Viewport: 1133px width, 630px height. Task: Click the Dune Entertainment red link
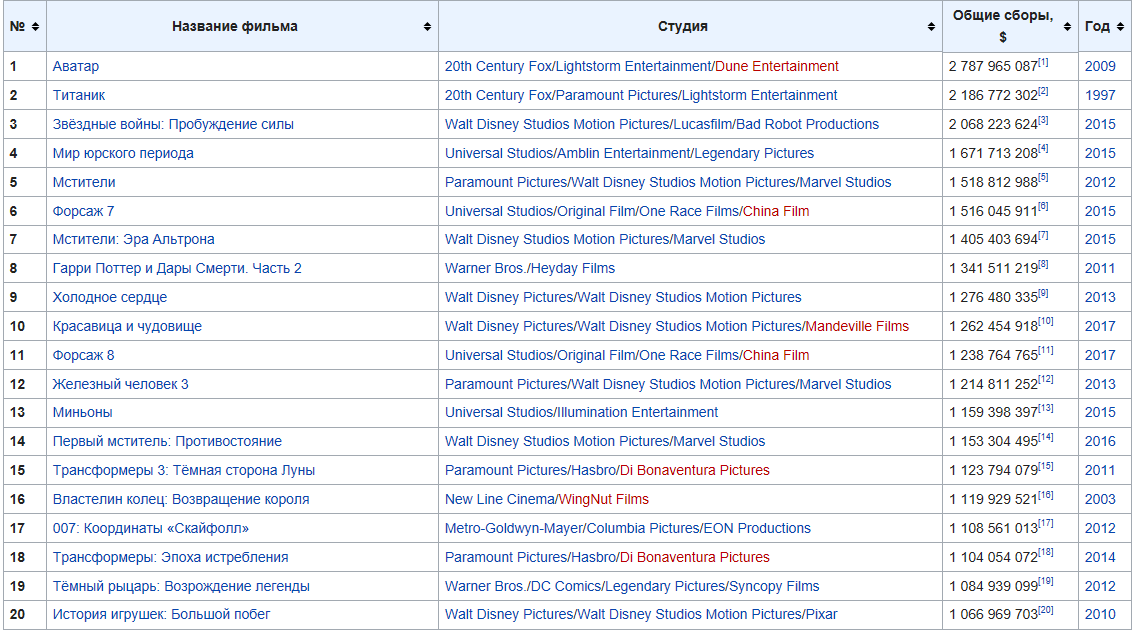(777, 66)
